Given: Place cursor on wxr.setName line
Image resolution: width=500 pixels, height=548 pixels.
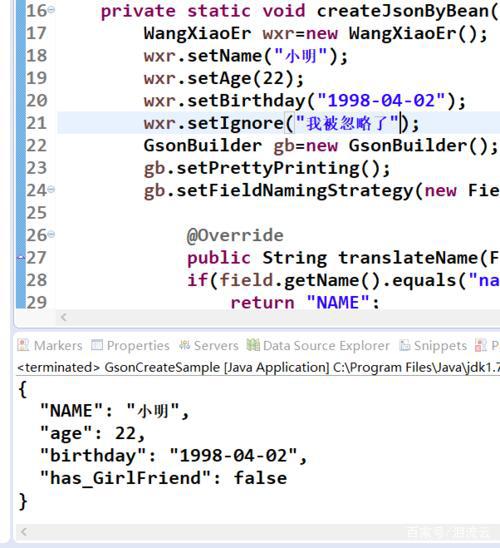Looking at the screenshot, I should point(246,56).
